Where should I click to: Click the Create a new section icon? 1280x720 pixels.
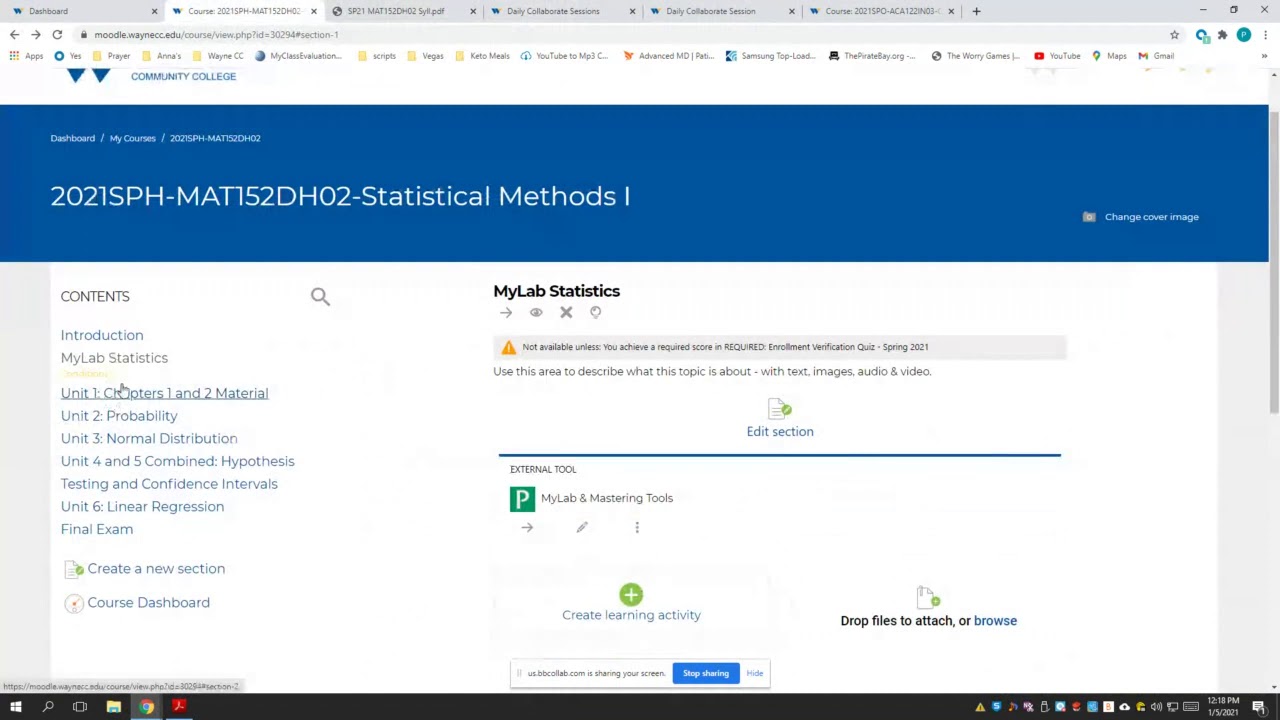pos(74,569)
